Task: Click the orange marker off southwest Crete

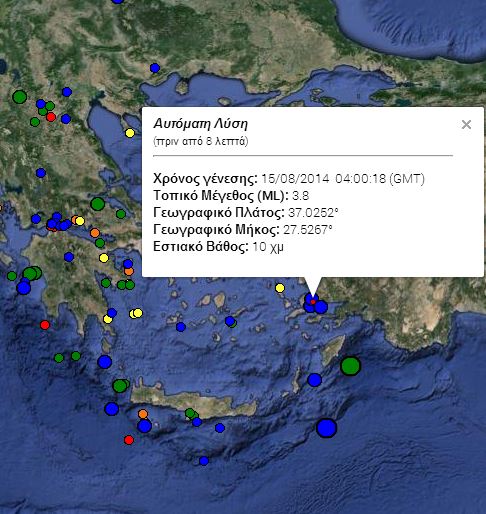Action: (143, 414)
